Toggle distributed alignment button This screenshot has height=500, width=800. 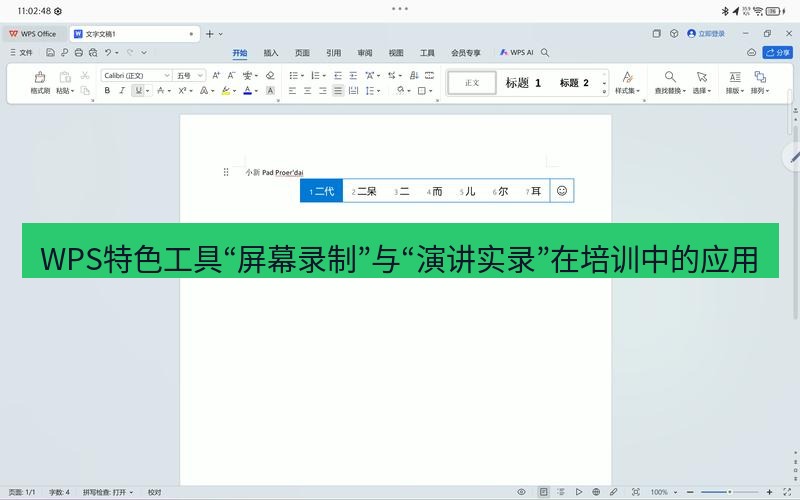coord(353,91)
